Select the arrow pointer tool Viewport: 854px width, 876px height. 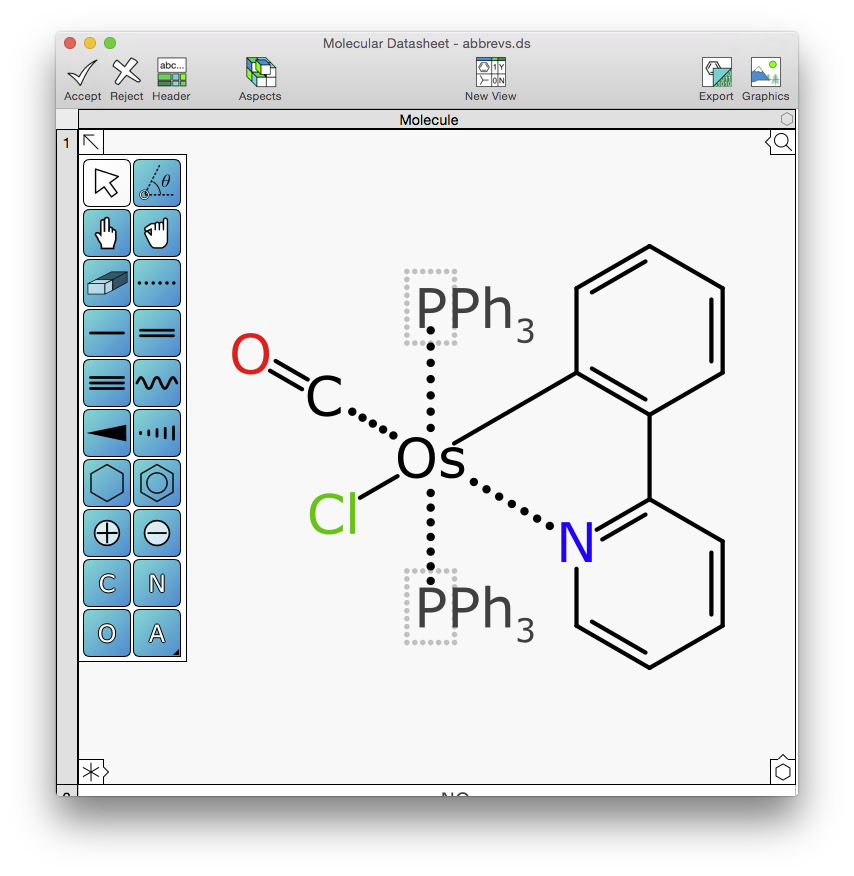pos(107,184)
